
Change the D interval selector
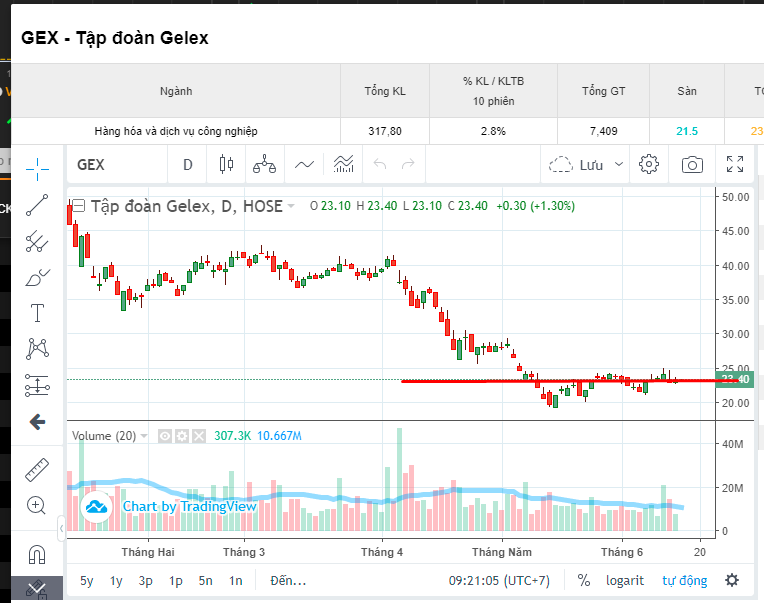[188, 165]
